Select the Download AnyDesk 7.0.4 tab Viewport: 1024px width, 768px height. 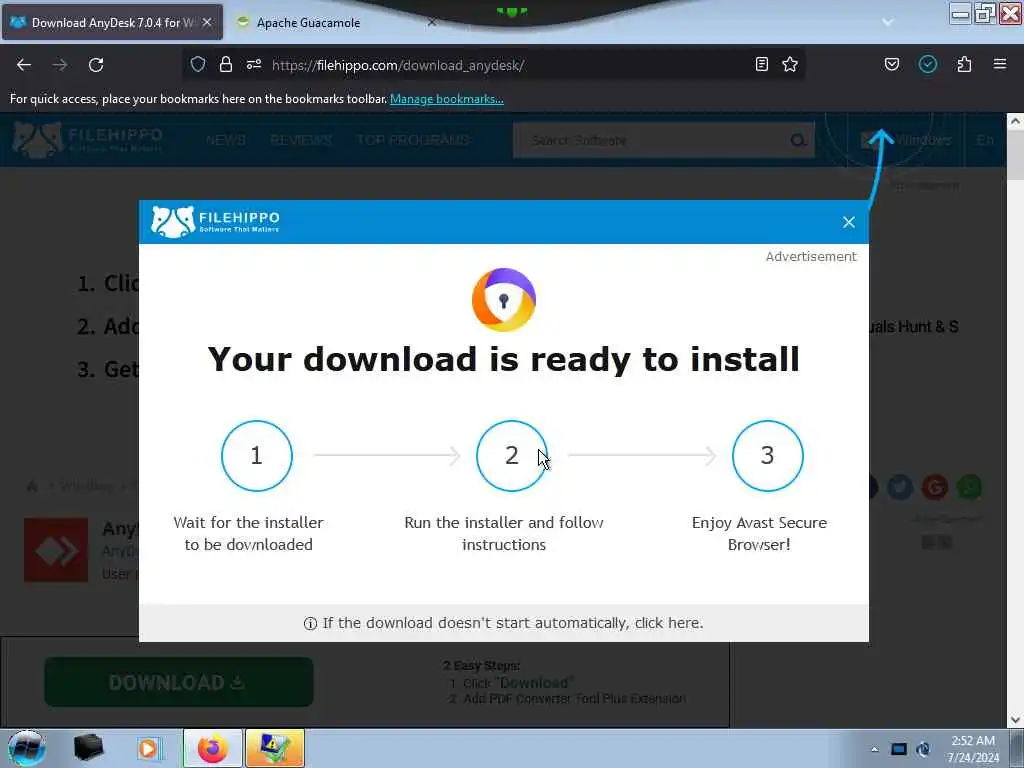[112, 22]
